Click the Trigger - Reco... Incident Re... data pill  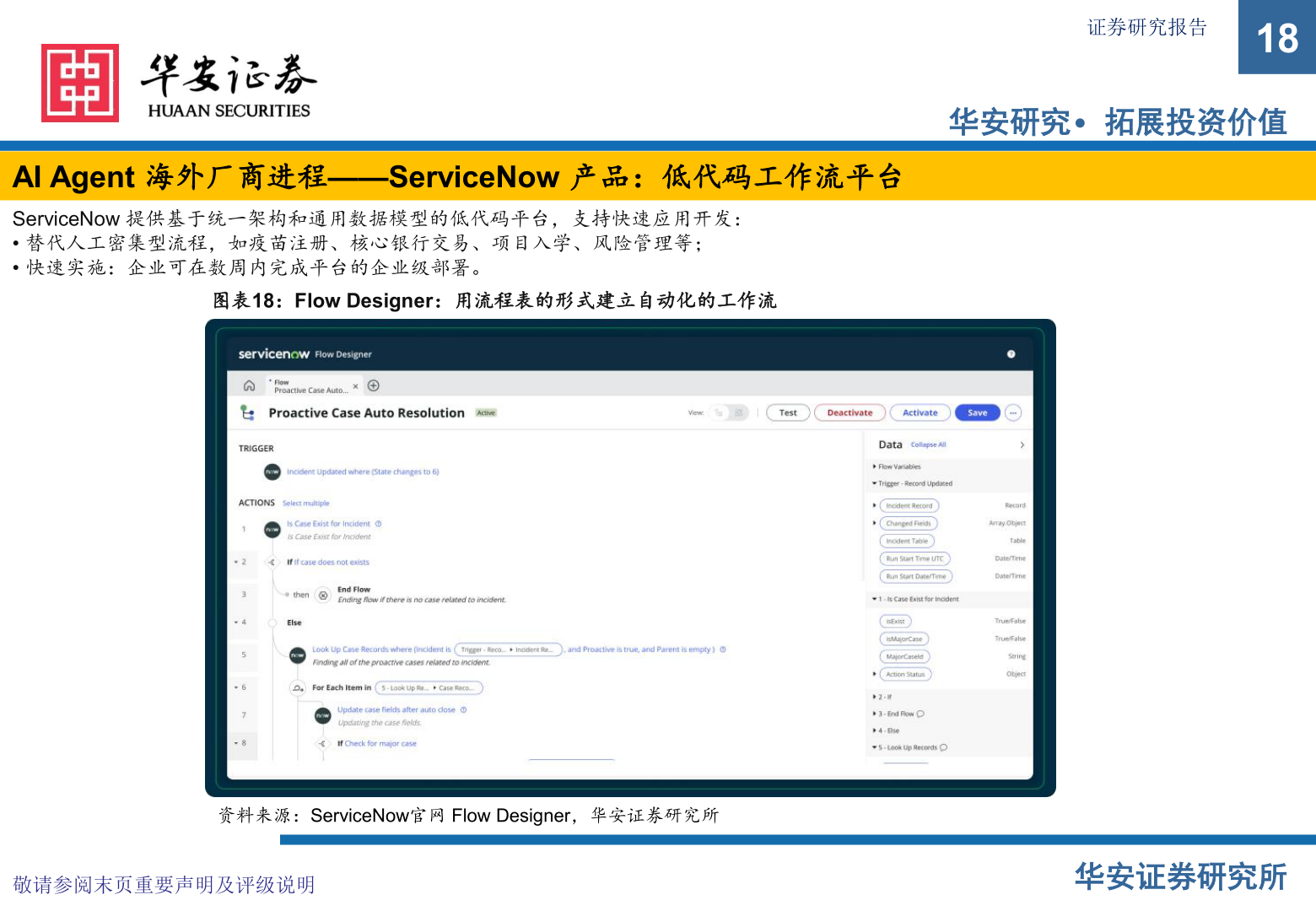point(509,650)
